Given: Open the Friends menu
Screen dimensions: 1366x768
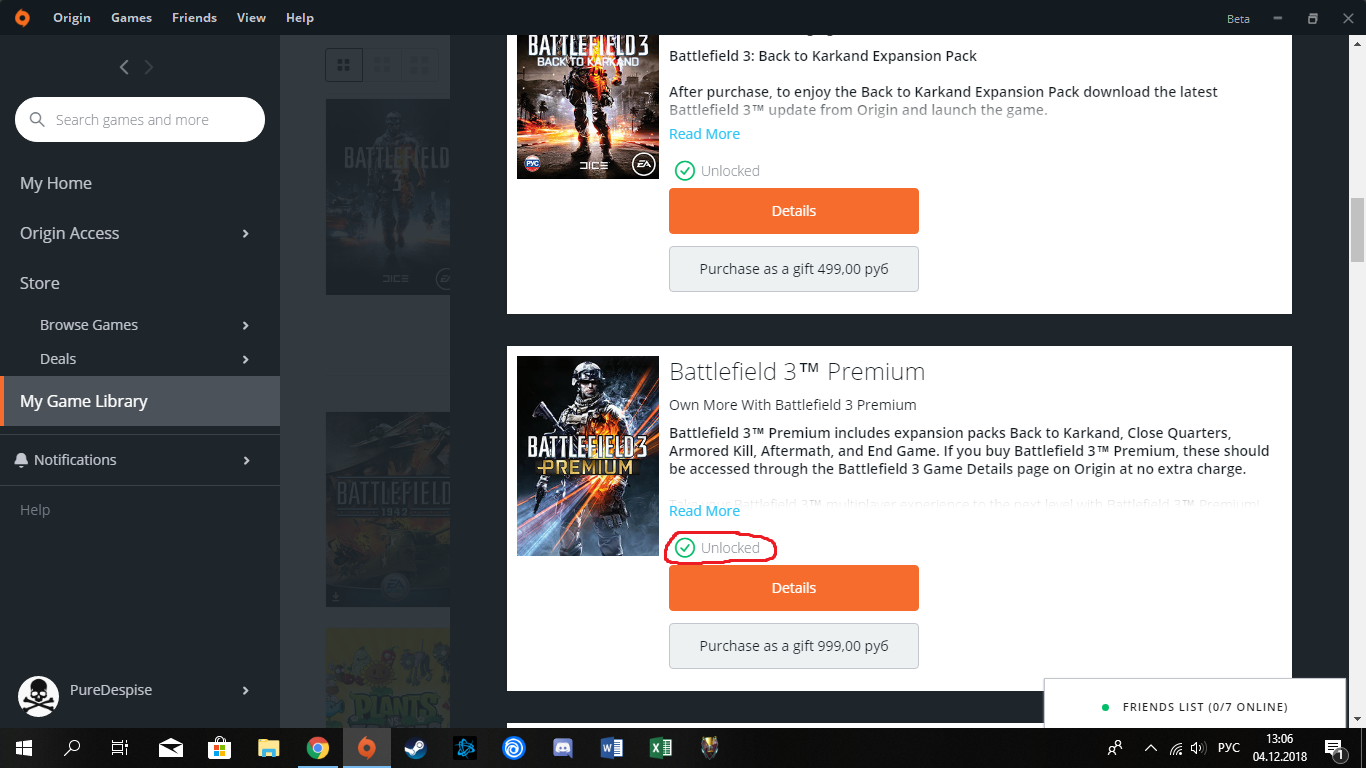Looking at the screenshot, I should [194, 18].
